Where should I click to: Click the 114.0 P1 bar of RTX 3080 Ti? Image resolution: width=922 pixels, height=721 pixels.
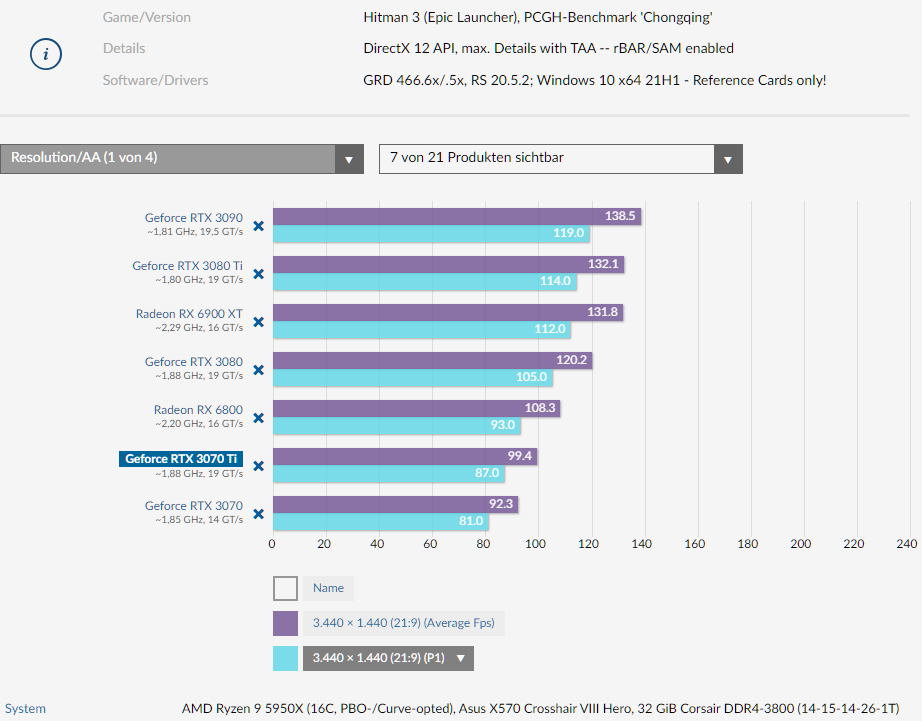pos(425,281)
